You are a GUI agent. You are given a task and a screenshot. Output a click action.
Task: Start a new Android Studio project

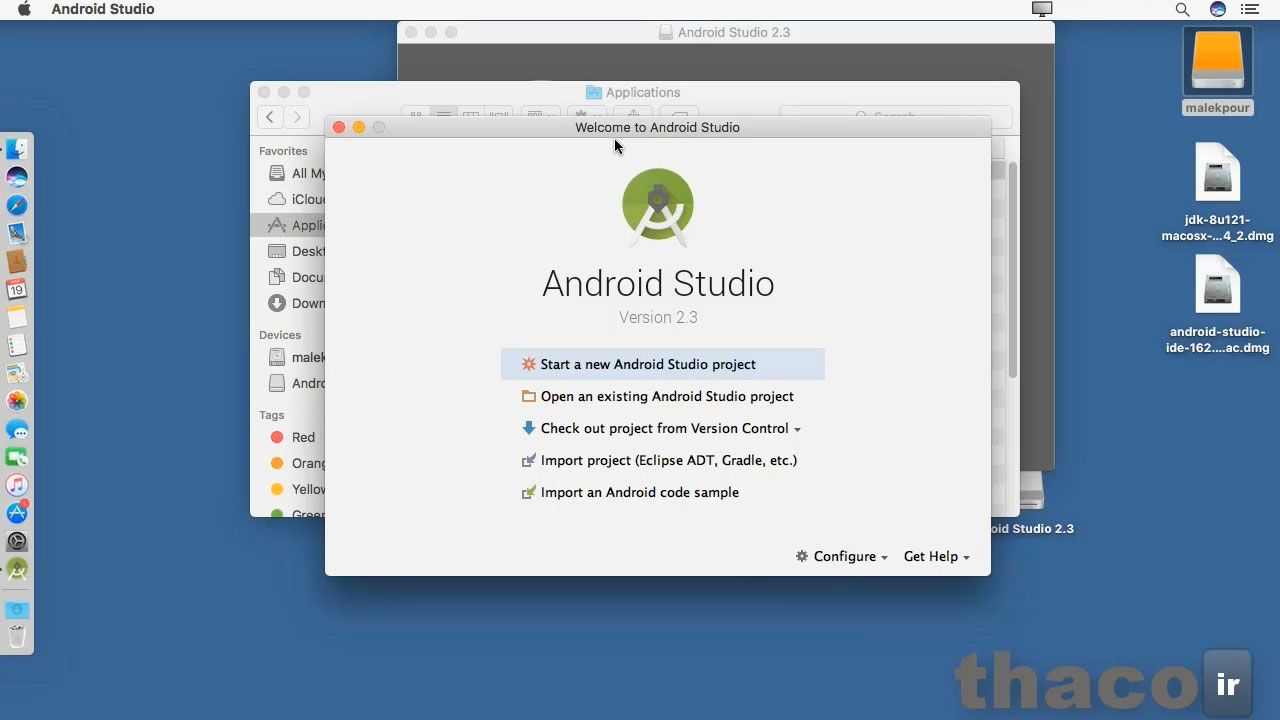(662, 364)
